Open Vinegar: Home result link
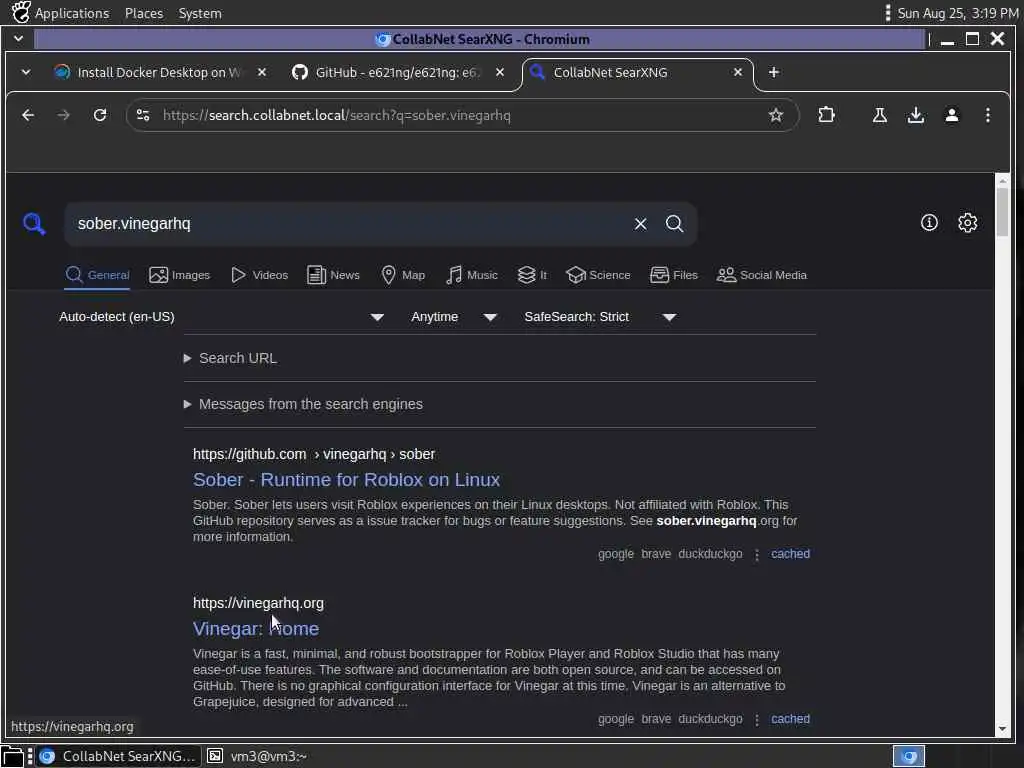Viewport: 1024px width, 768px height. tap(256, 629)
